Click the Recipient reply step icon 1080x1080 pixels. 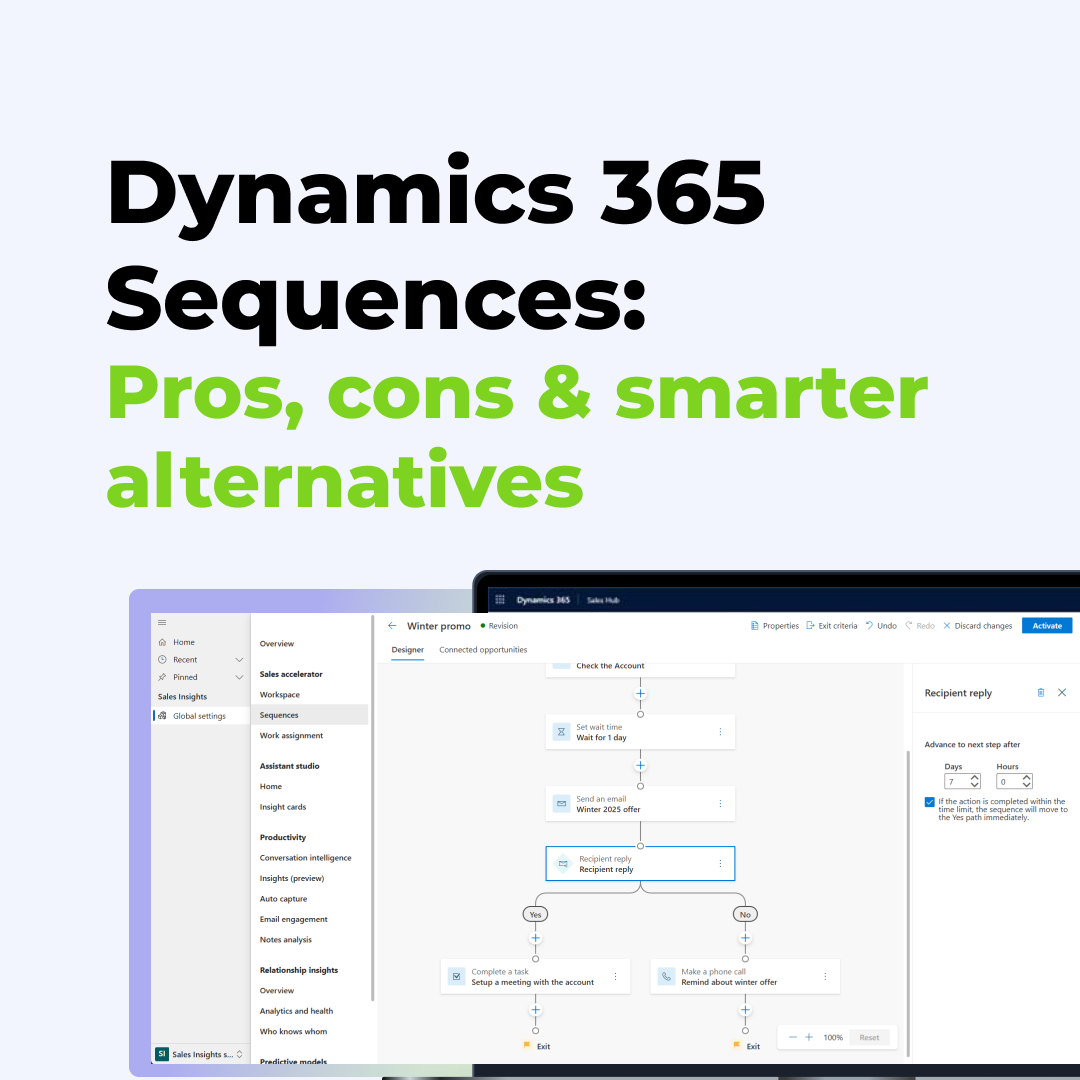click(563, 864)
